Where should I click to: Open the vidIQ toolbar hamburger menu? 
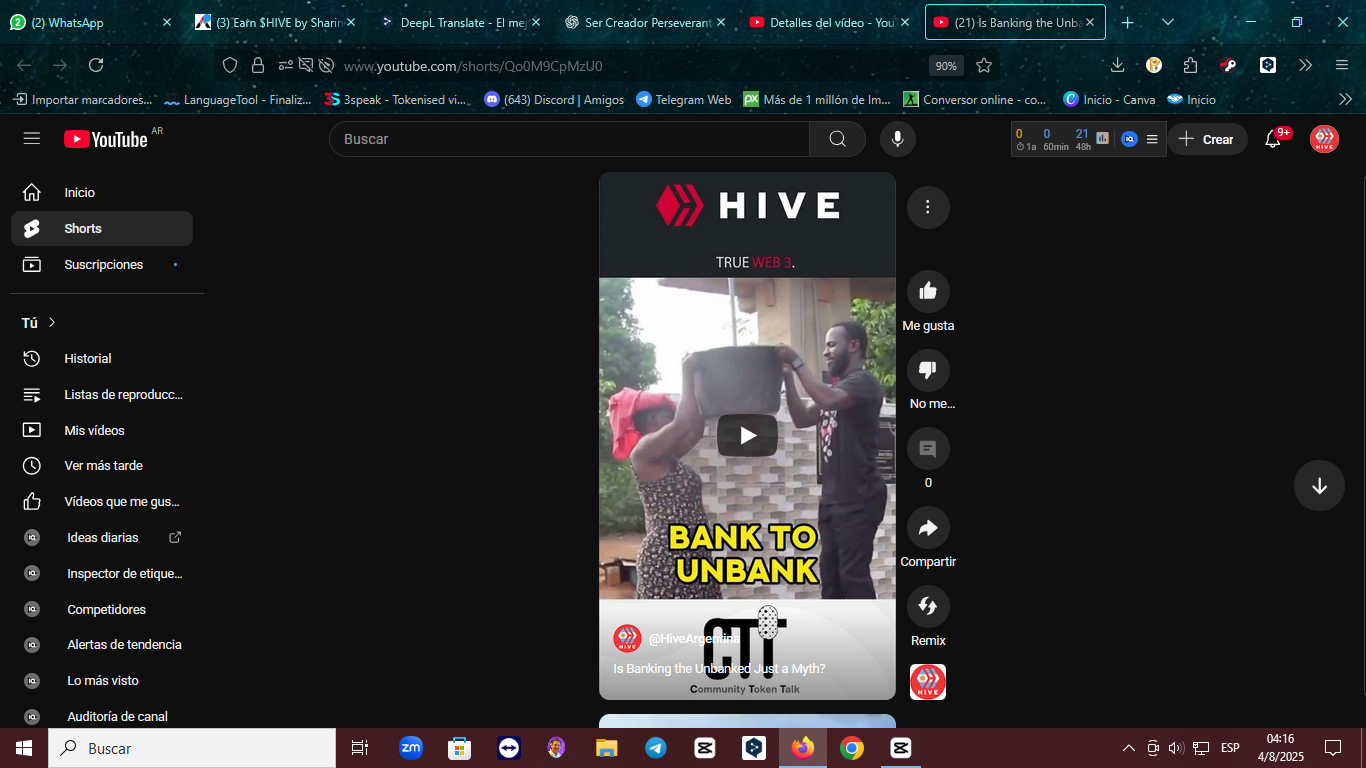pyautogui.click(x=1152, y=139)
